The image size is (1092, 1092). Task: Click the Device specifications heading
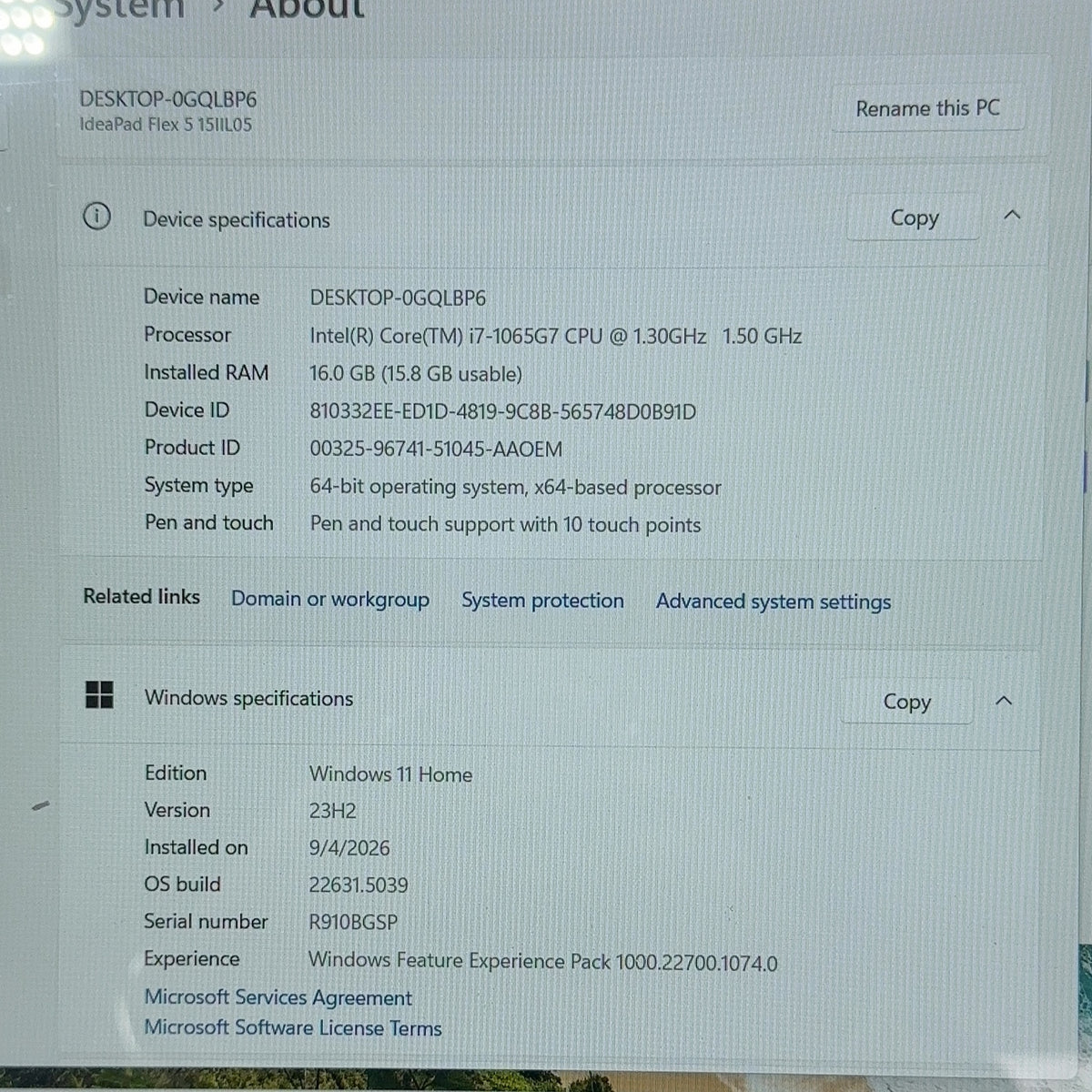237,219
